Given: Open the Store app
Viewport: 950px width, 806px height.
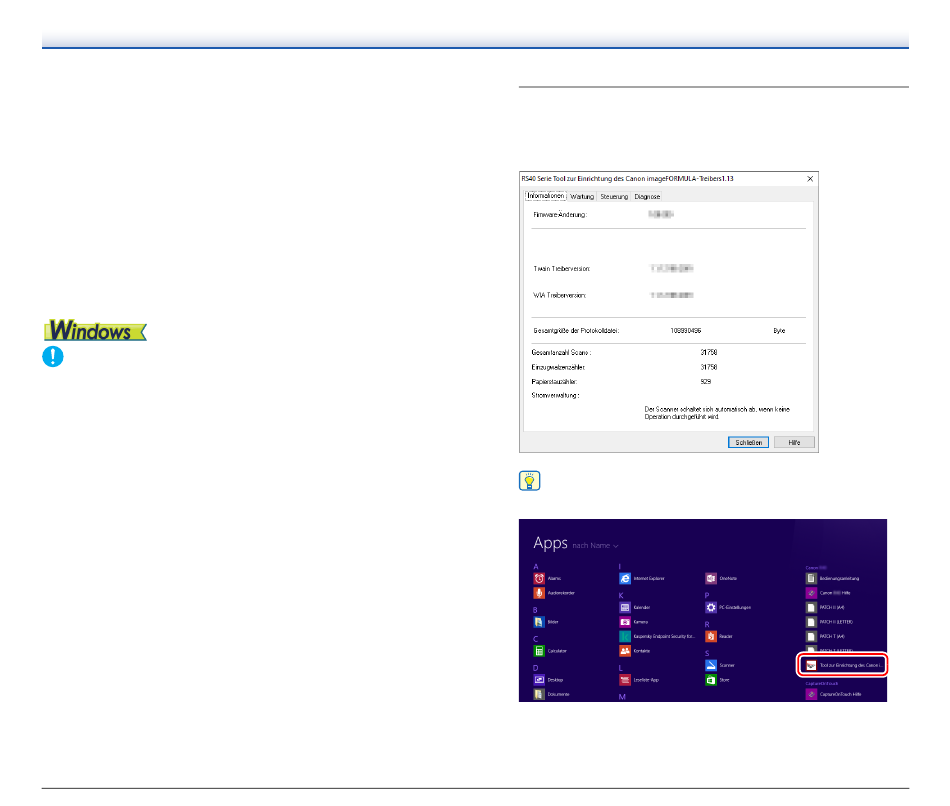Looking at the screenshot, I should coord(711,680).
